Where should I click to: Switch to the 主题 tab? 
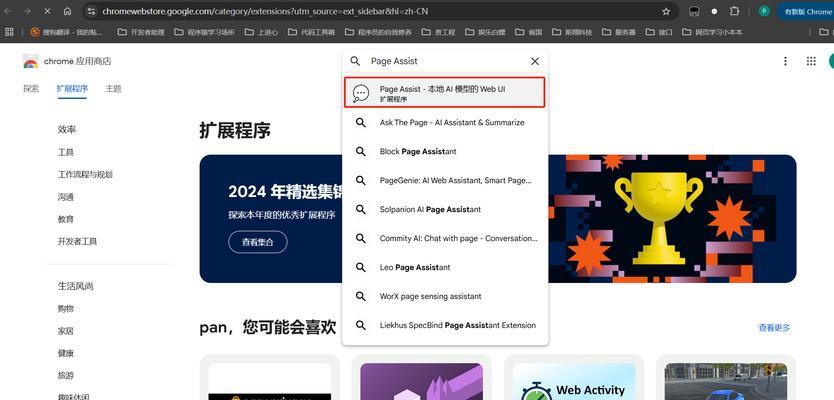(113, 89)
